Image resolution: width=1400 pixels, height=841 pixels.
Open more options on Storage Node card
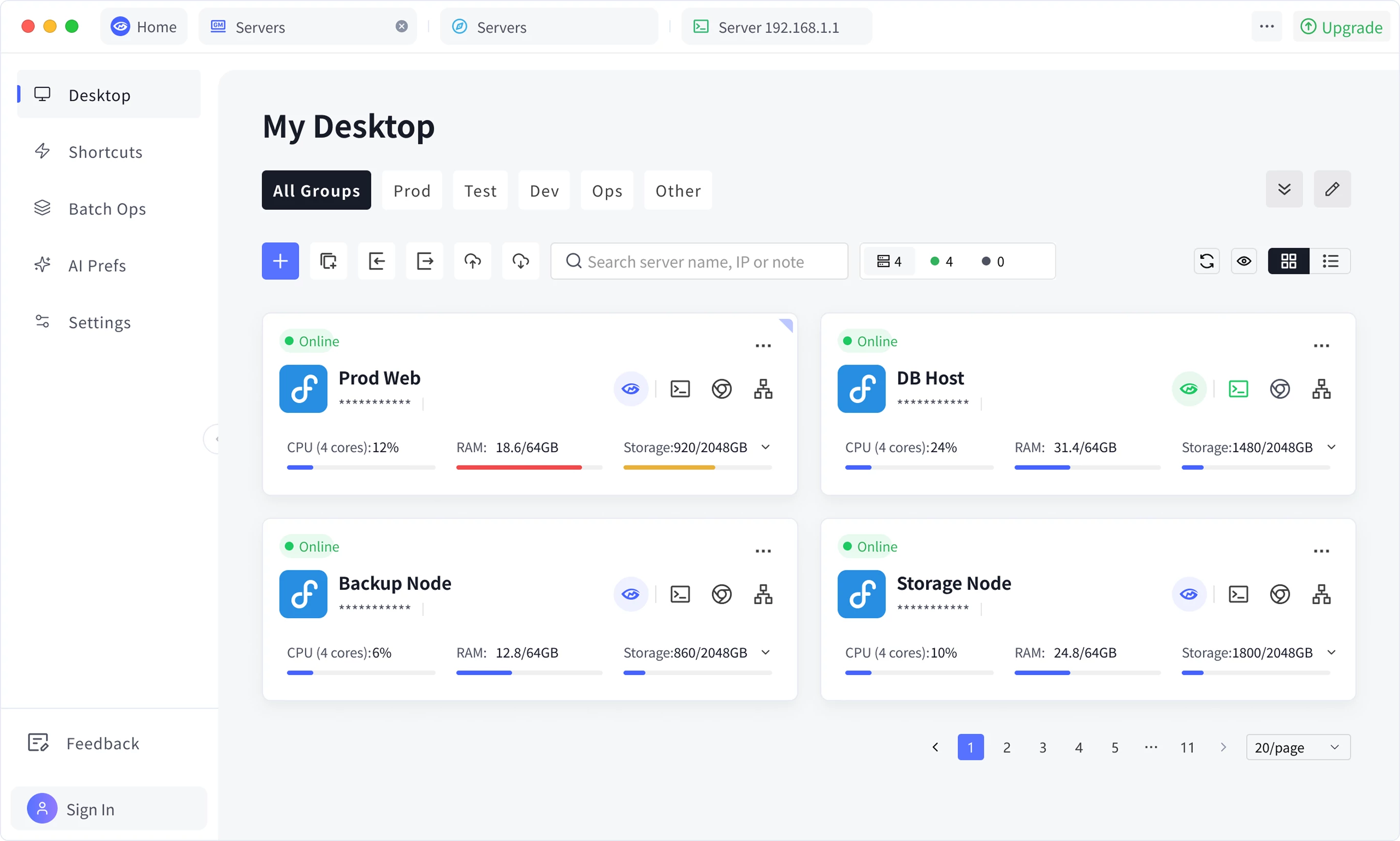[1321, 551]
